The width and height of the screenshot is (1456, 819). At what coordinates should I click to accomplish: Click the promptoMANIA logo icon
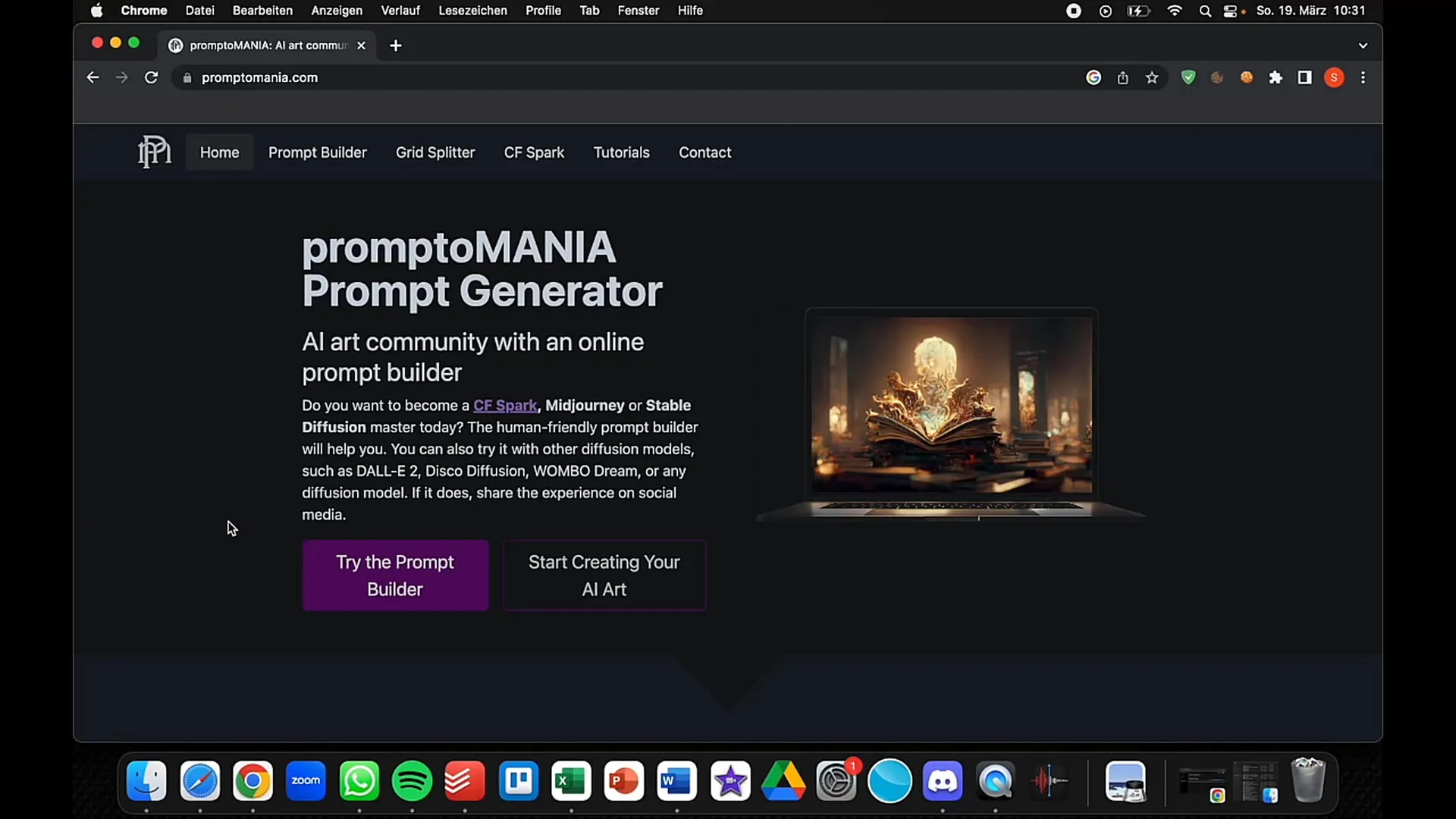(154, 152)
